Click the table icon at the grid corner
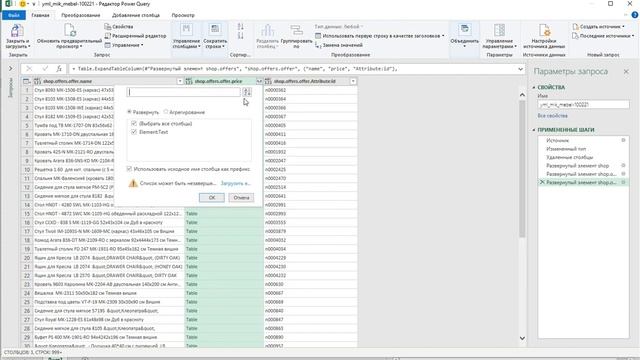640x360 pixels. coord(26,81)
